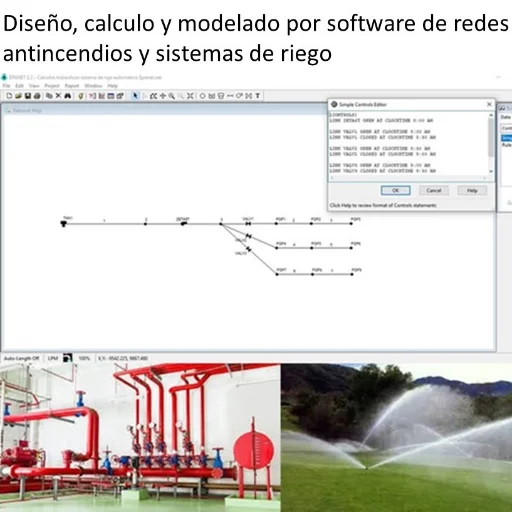This screenshot has height=512, width=512.
Task: Confirm the Simple Controls Editor with OK
Action: (x=396, y=191)
